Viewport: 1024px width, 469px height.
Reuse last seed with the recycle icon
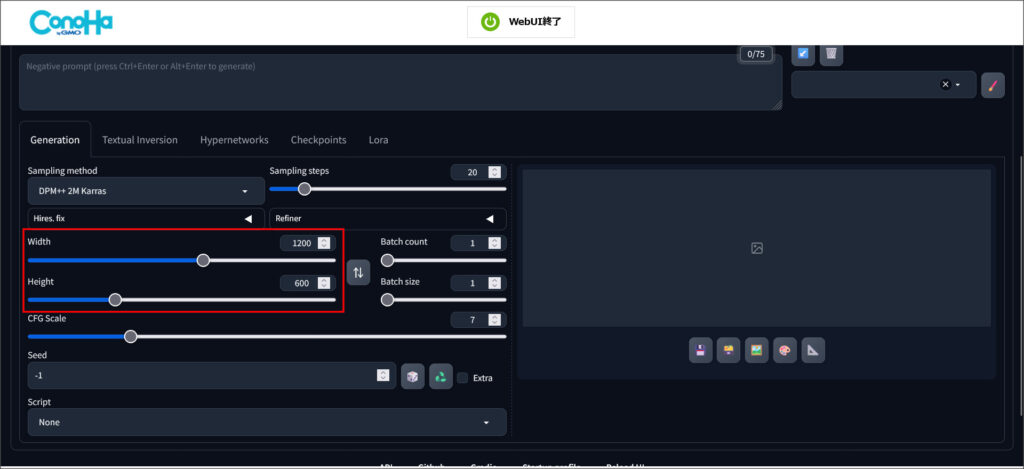pyautogui.click(x=441, y=376)
